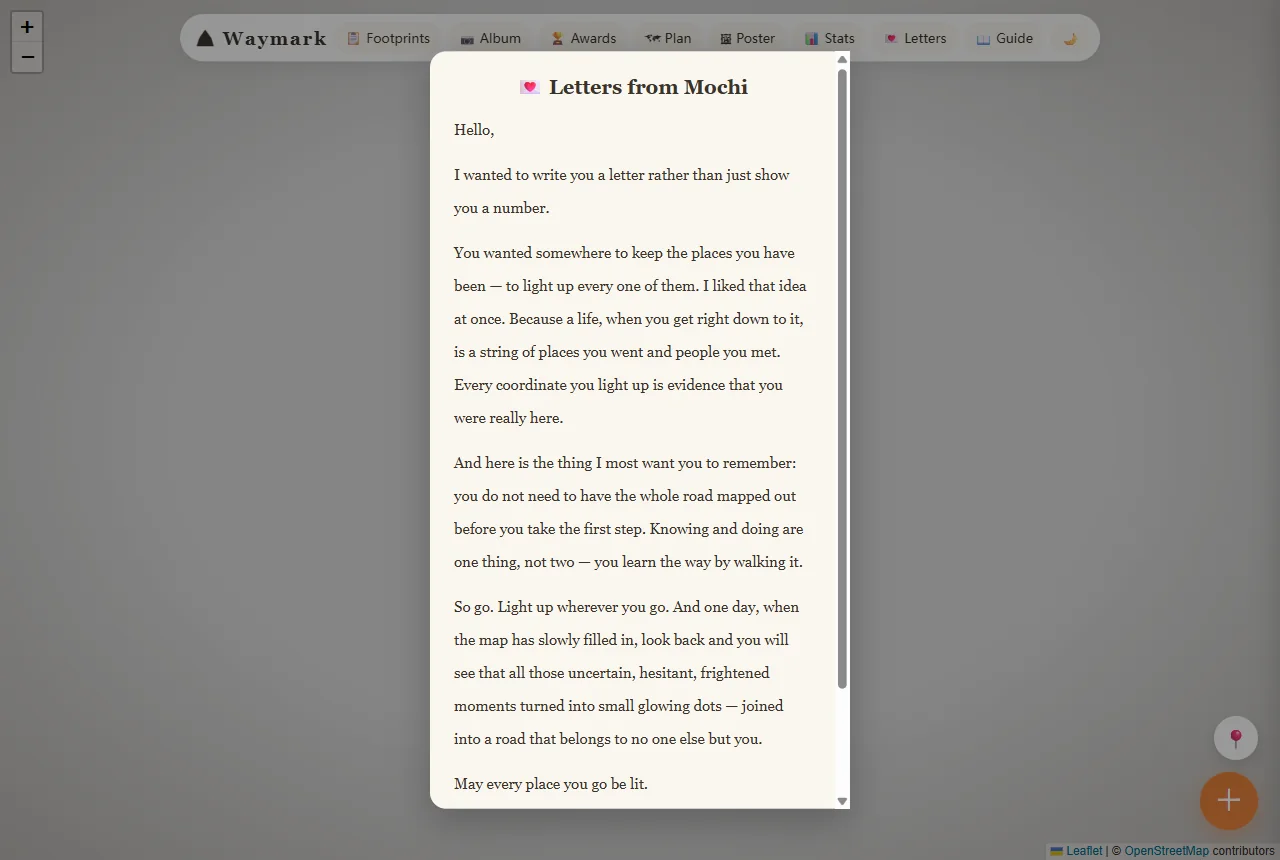Click the heart envelope icon in letter title

click(x=529, y=87)
